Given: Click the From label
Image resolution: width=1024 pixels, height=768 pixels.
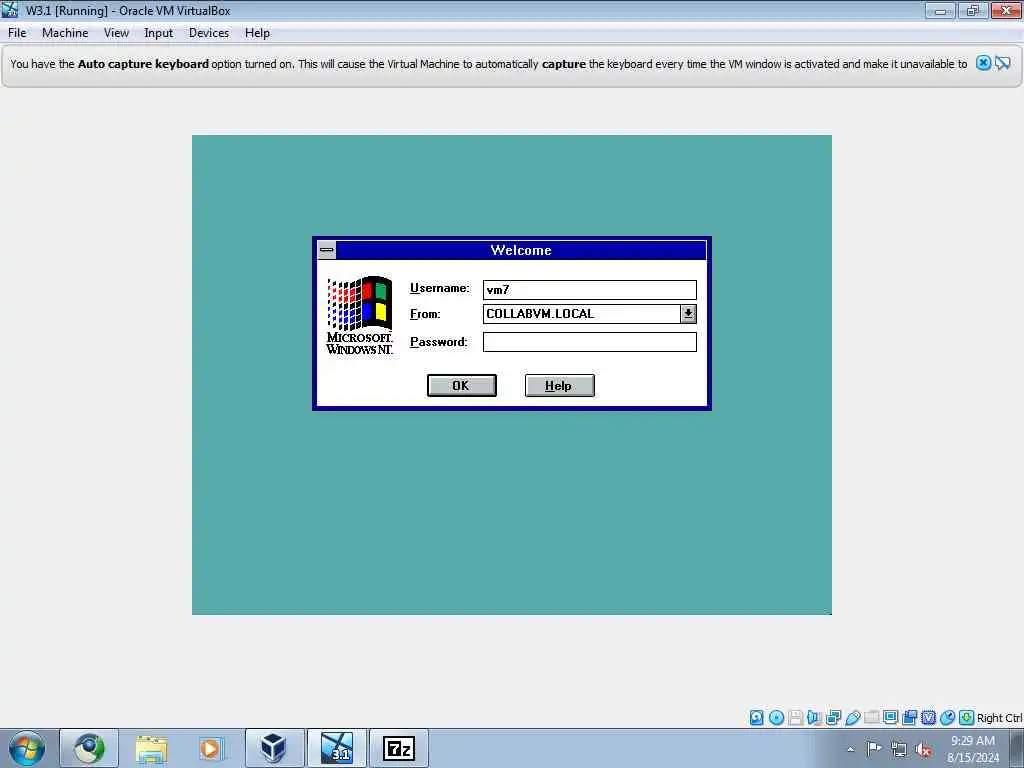Looking at the screenshot, I should pos(425,314).
